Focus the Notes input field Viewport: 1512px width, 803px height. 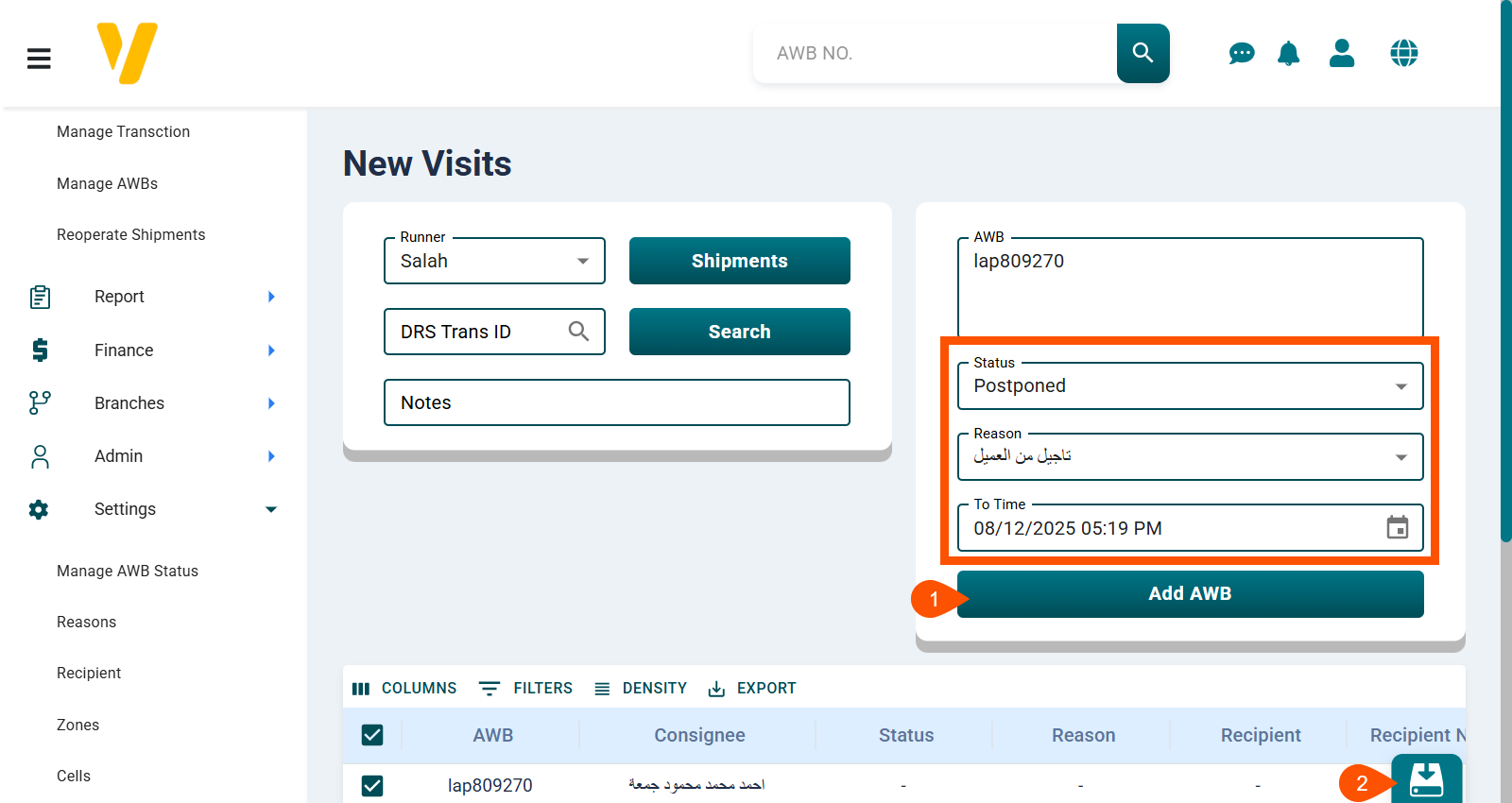click(x=616, y=402)
